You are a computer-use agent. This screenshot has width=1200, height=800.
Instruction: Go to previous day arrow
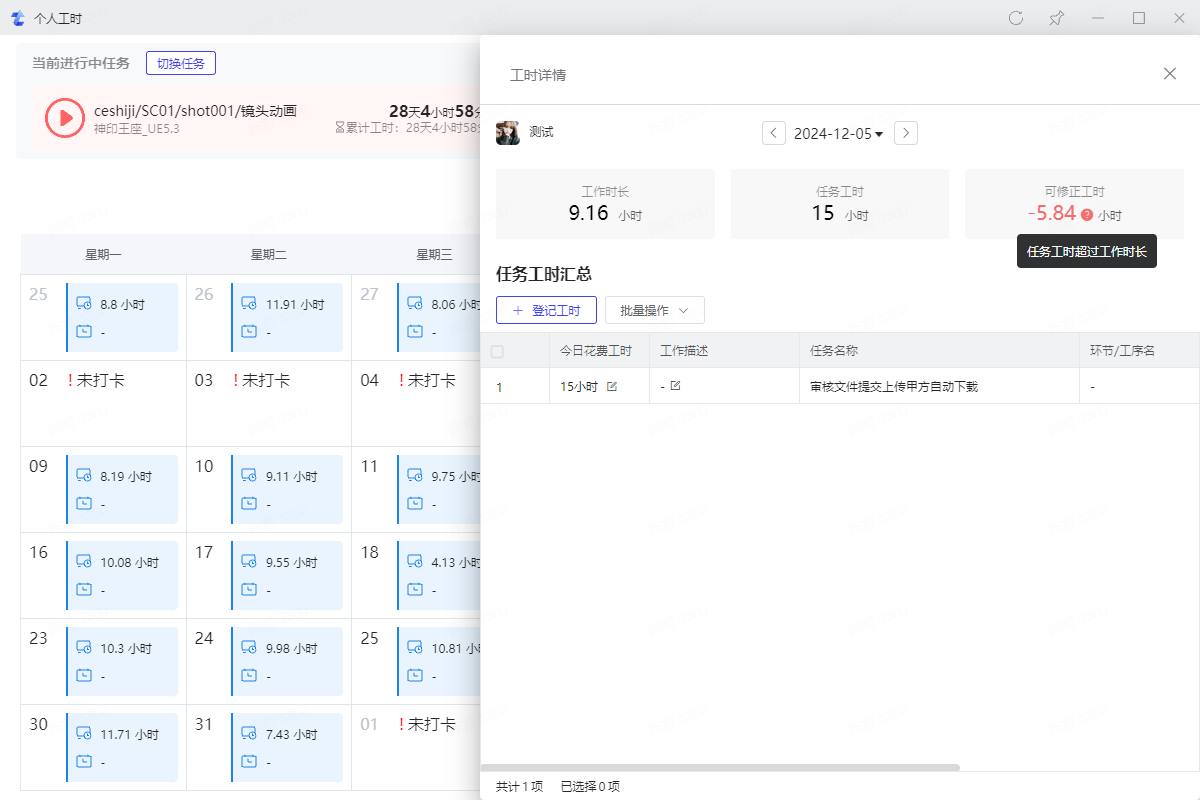(774, 133)
